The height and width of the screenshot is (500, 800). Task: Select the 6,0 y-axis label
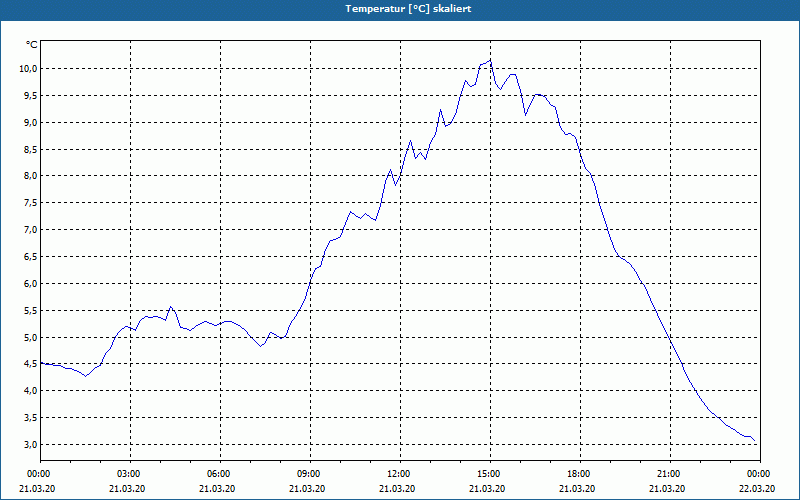coord(30,284)
